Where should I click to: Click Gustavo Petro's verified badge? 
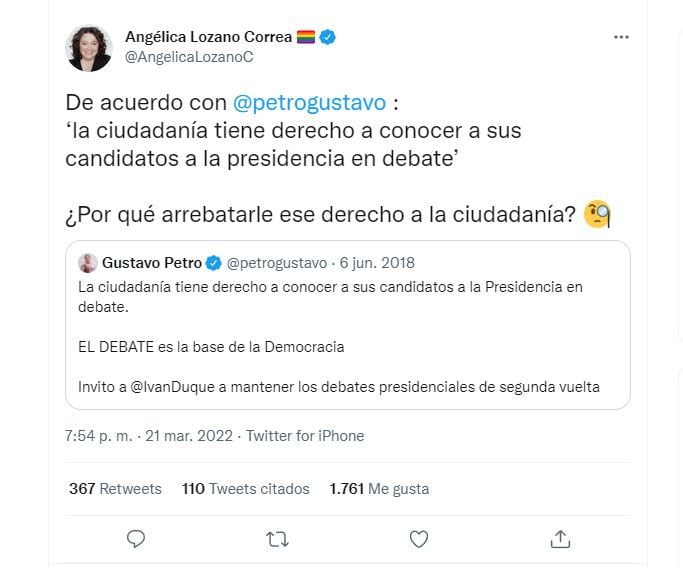[x=214, y=264]
